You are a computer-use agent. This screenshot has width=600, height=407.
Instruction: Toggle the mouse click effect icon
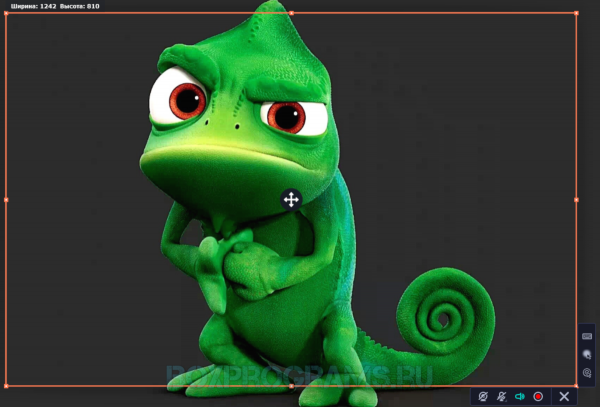point(587,372)
